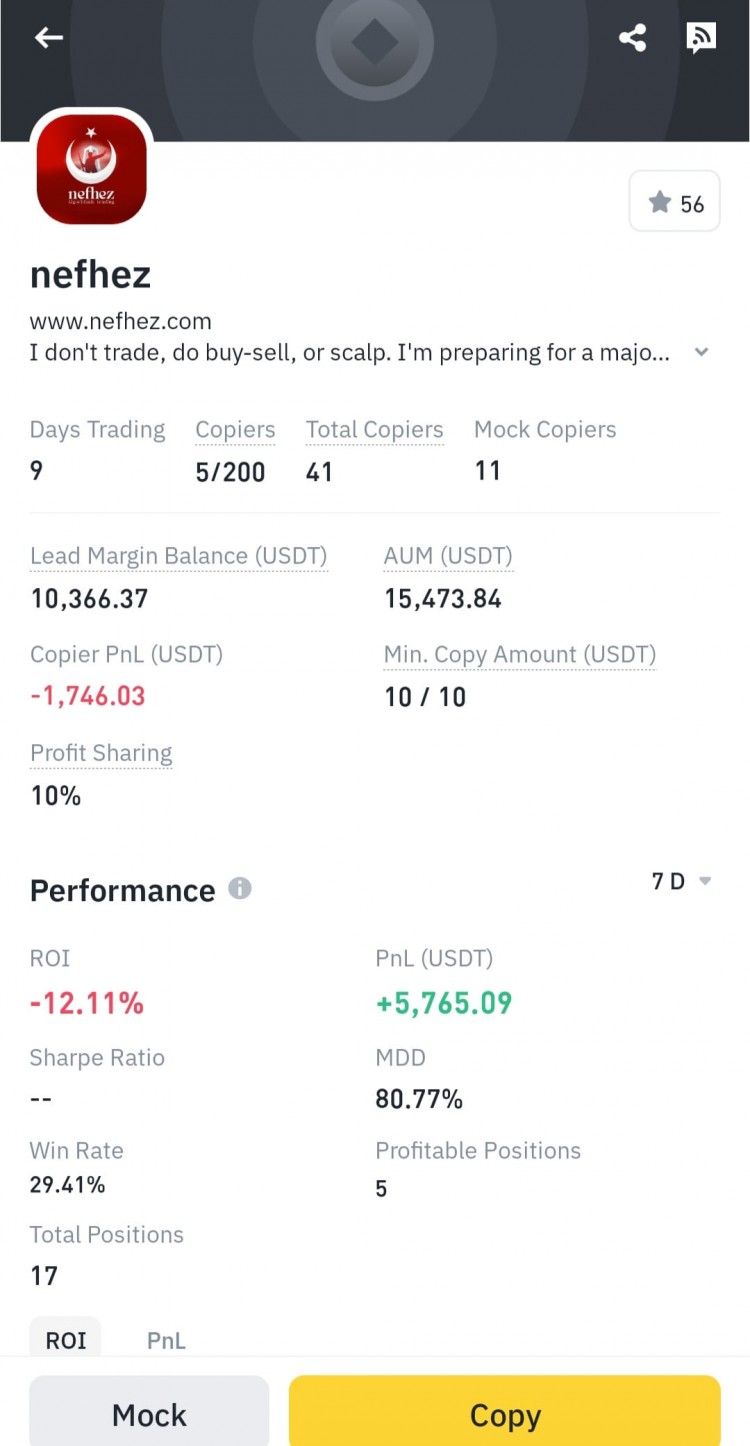The image size is (750, 1446).
Task: Click the Performance info icon
Action: 240,888
